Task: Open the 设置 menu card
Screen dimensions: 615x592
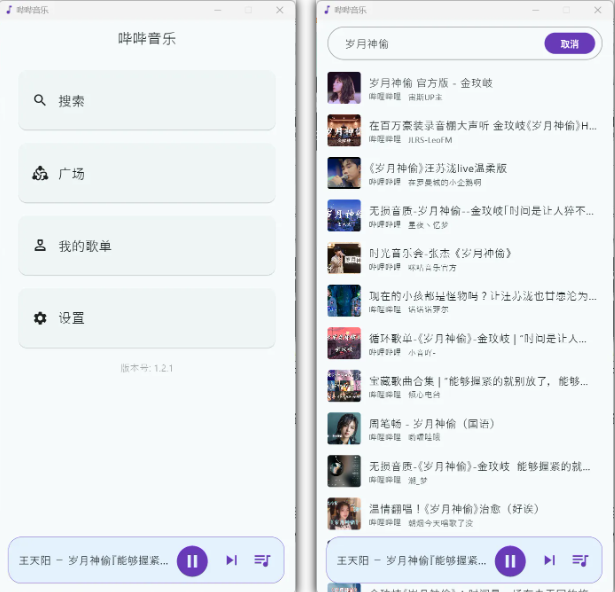Action: tap(147, 318)
